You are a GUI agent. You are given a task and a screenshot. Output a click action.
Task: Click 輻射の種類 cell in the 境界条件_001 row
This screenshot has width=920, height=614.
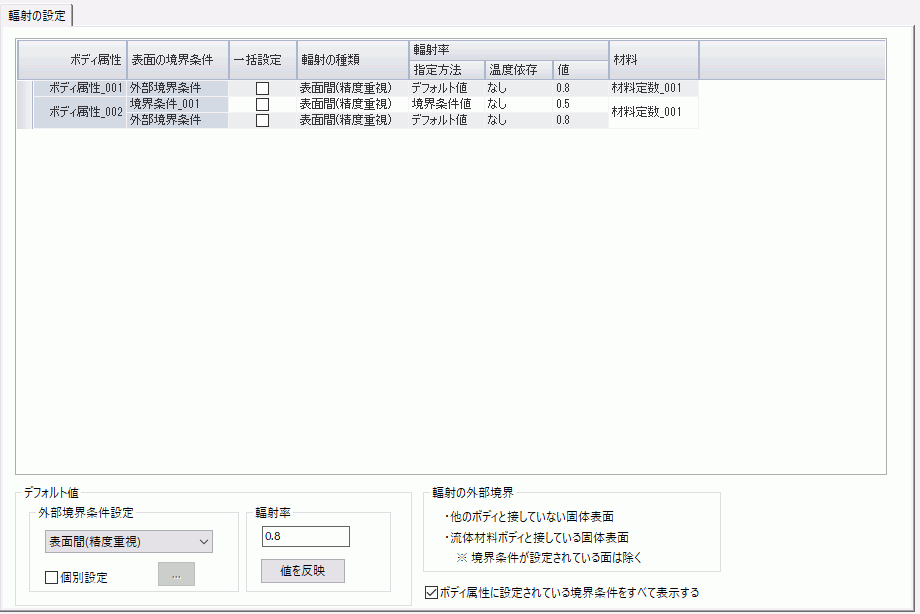tap(346, 104)
